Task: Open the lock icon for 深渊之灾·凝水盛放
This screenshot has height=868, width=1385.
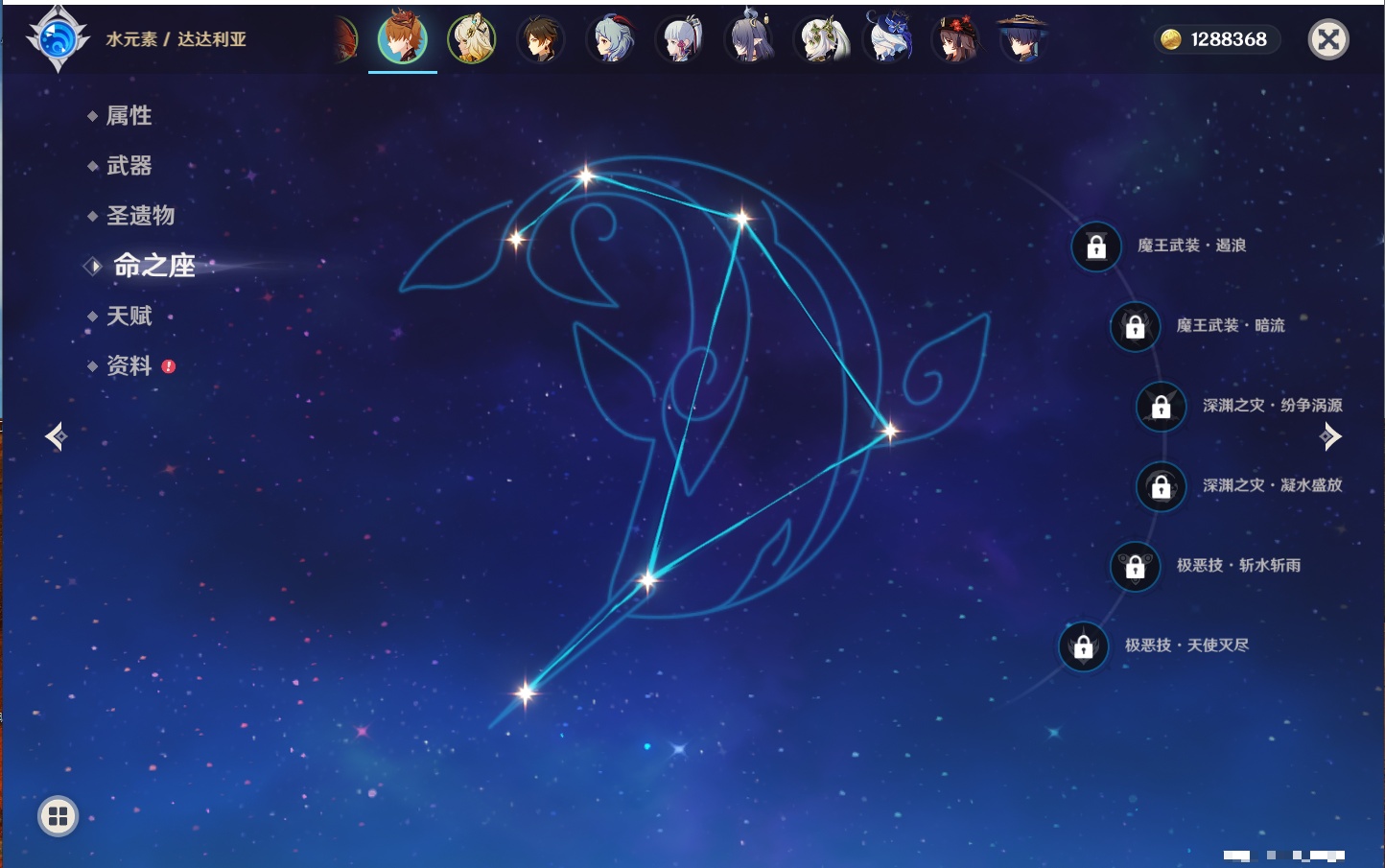Action: [1162, 486]
